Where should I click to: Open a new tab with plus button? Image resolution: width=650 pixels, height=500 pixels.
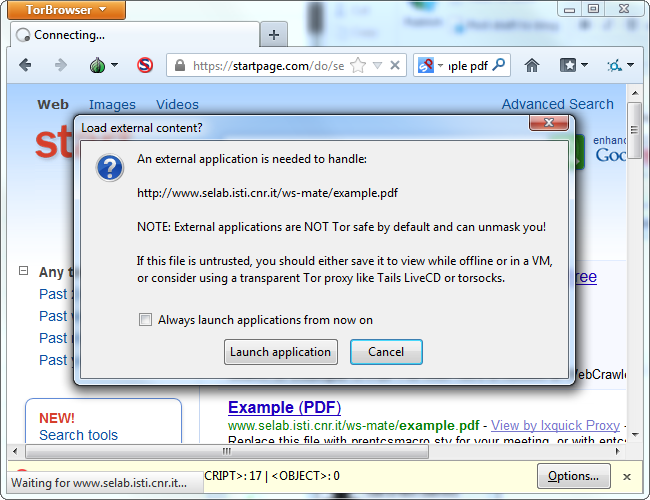[274, 35]
